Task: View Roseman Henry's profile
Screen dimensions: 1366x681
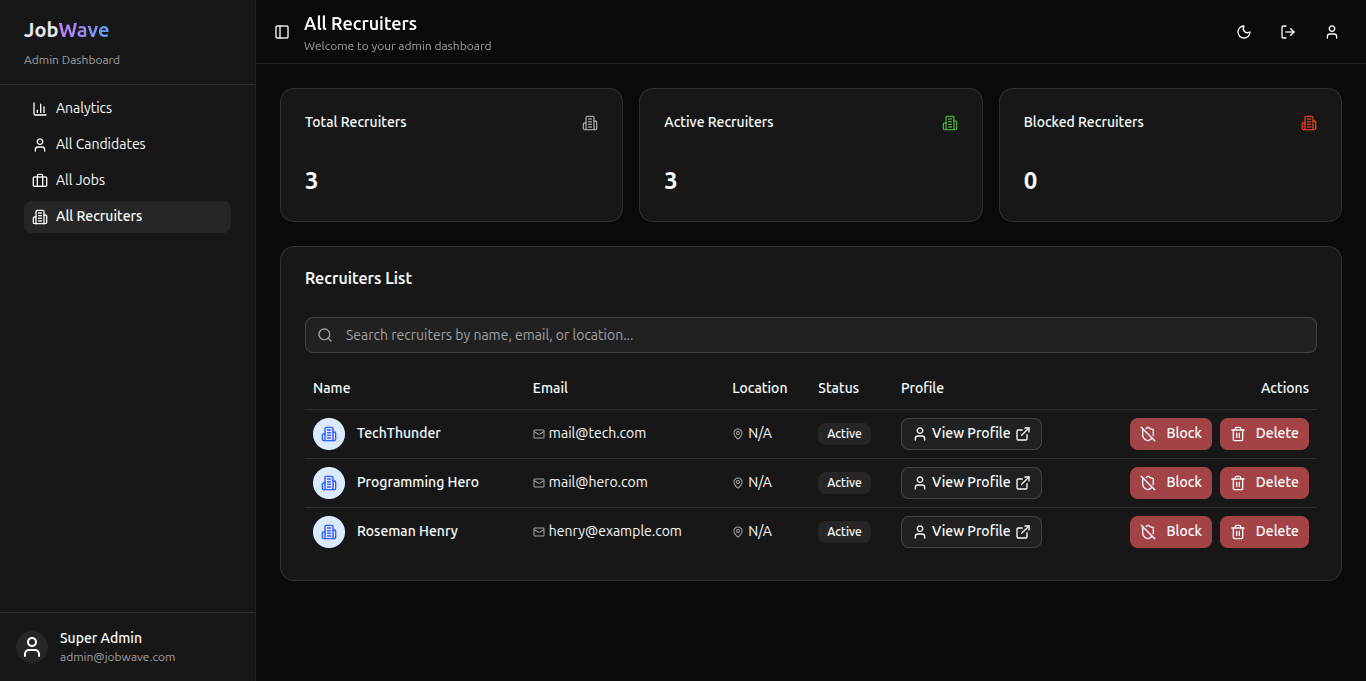Action: [x=971, y=532]
